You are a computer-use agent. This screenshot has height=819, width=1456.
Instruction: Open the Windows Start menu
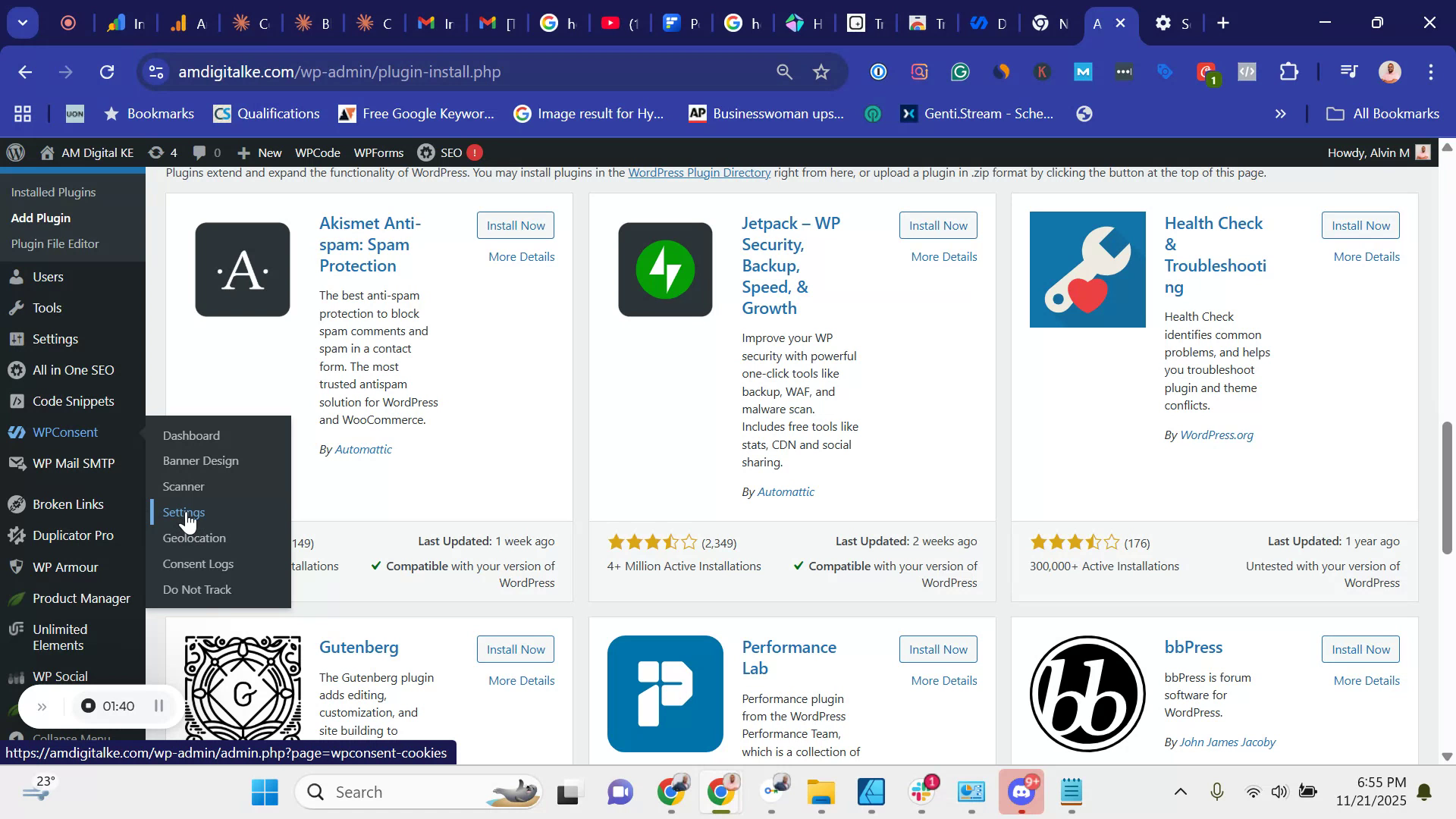[x=263, y=791]
